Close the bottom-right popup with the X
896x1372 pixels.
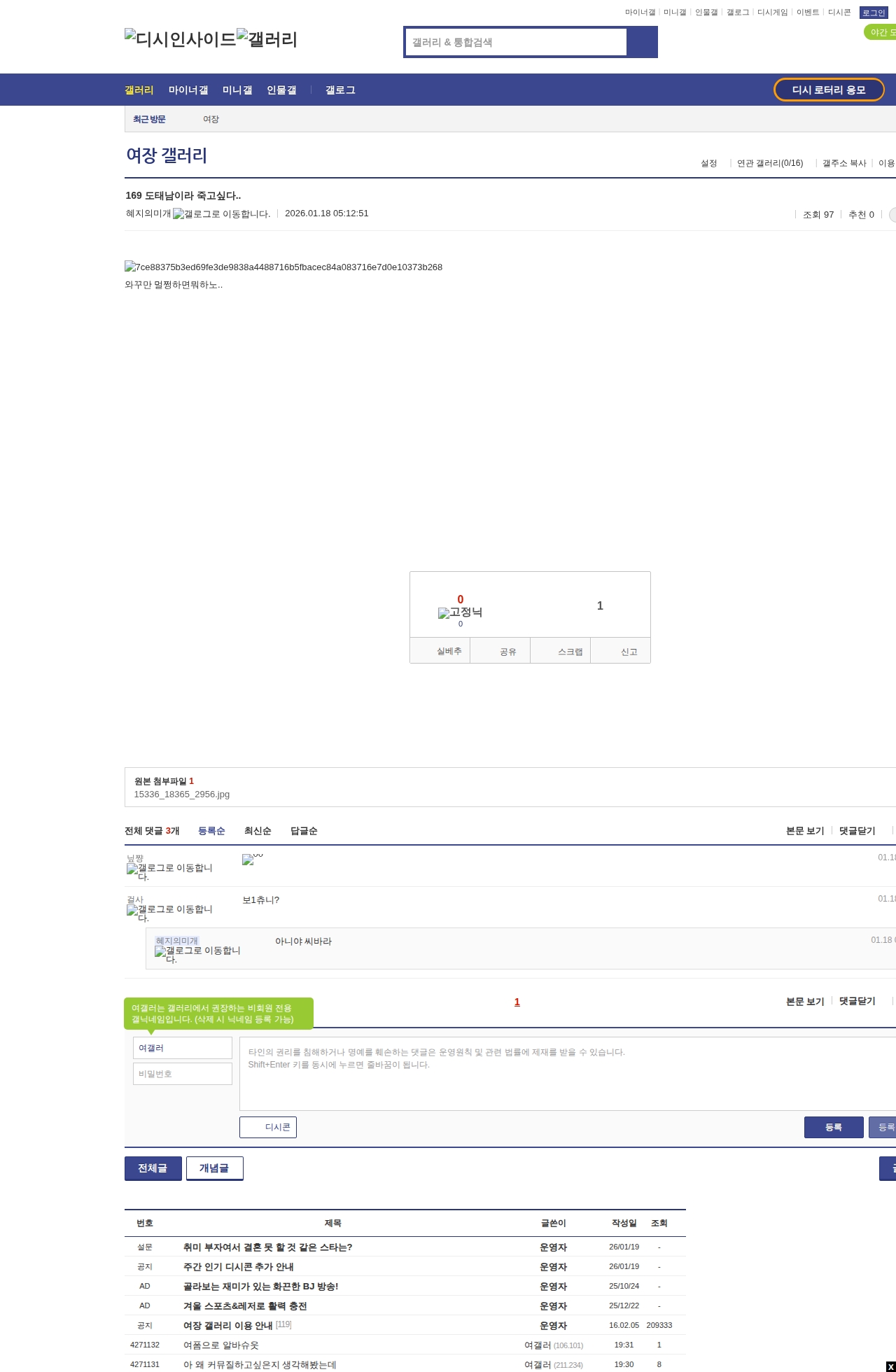pyautogui.click(x=890, y=1366)
